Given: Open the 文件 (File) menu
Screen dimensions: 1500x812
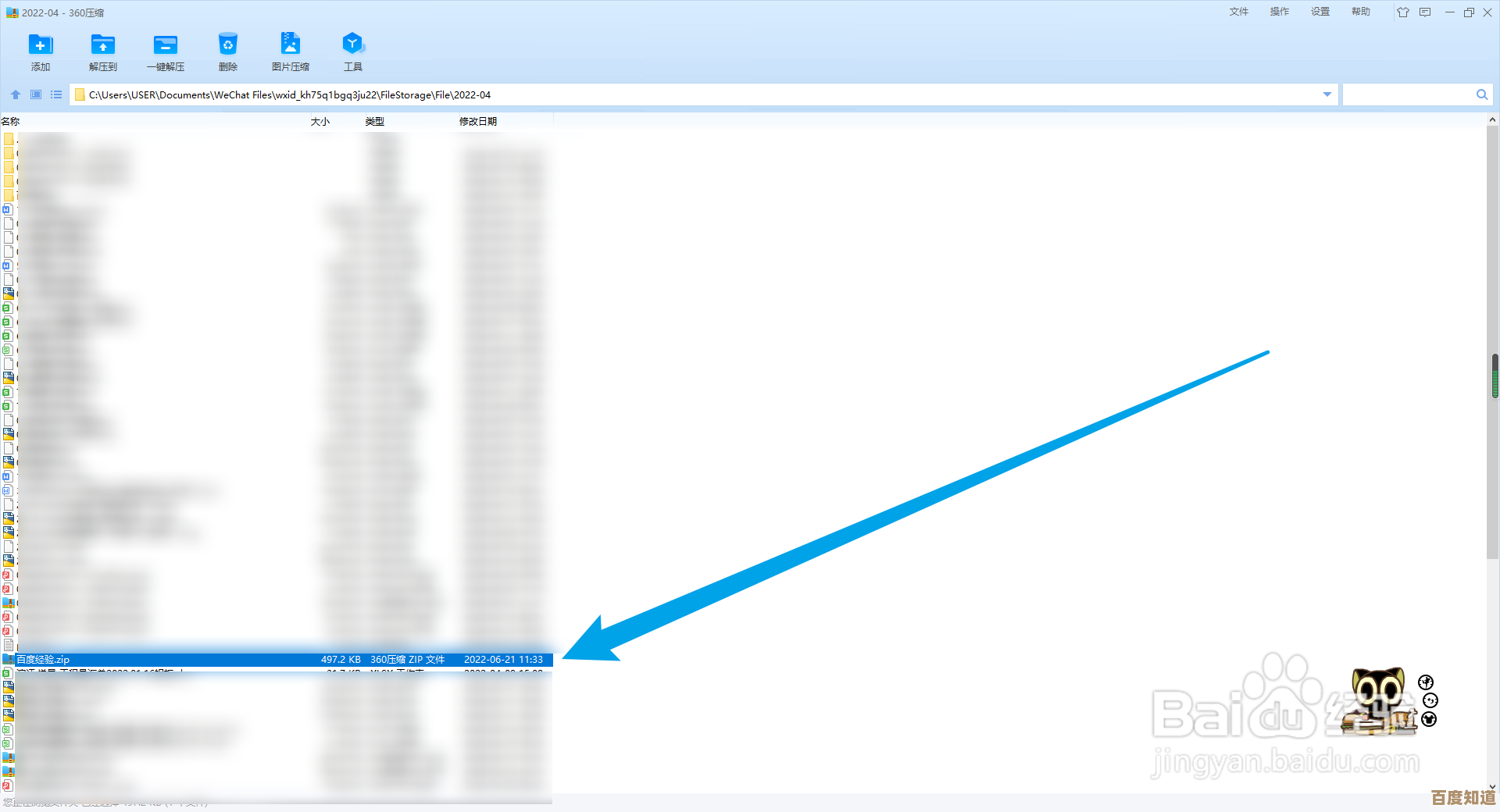Looking at the screenshot, I should [1238, 12].
